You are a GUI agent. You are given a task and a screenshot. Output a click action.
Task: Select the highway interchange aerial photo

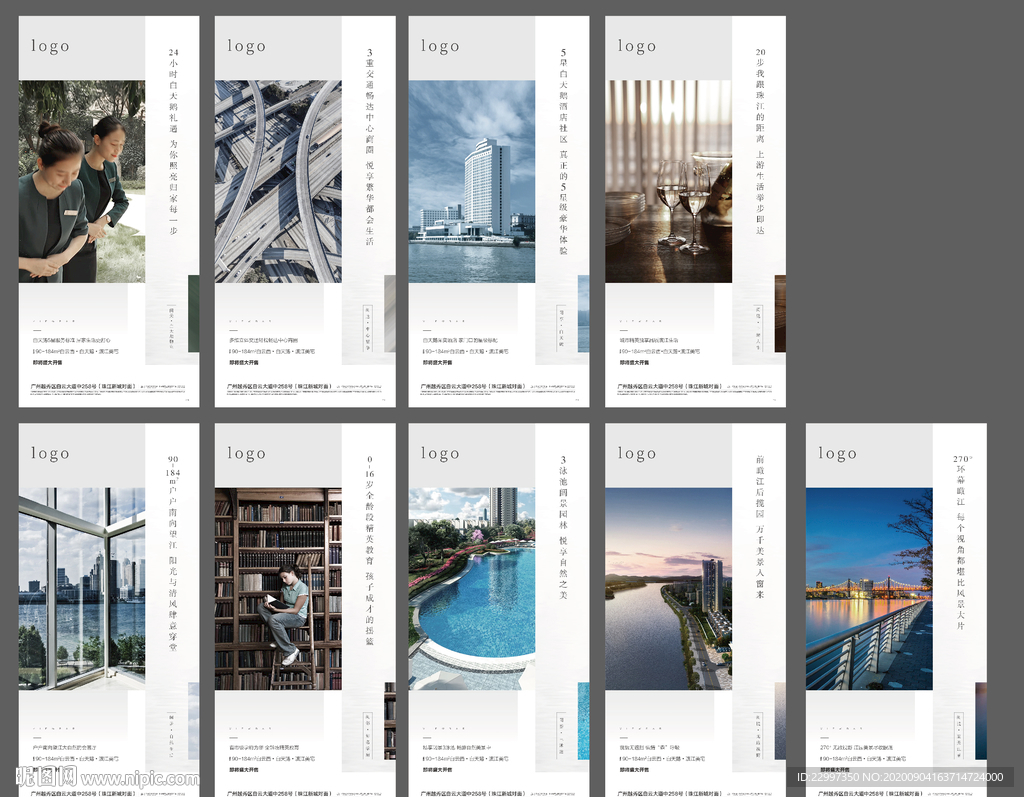tap(278, 182)
